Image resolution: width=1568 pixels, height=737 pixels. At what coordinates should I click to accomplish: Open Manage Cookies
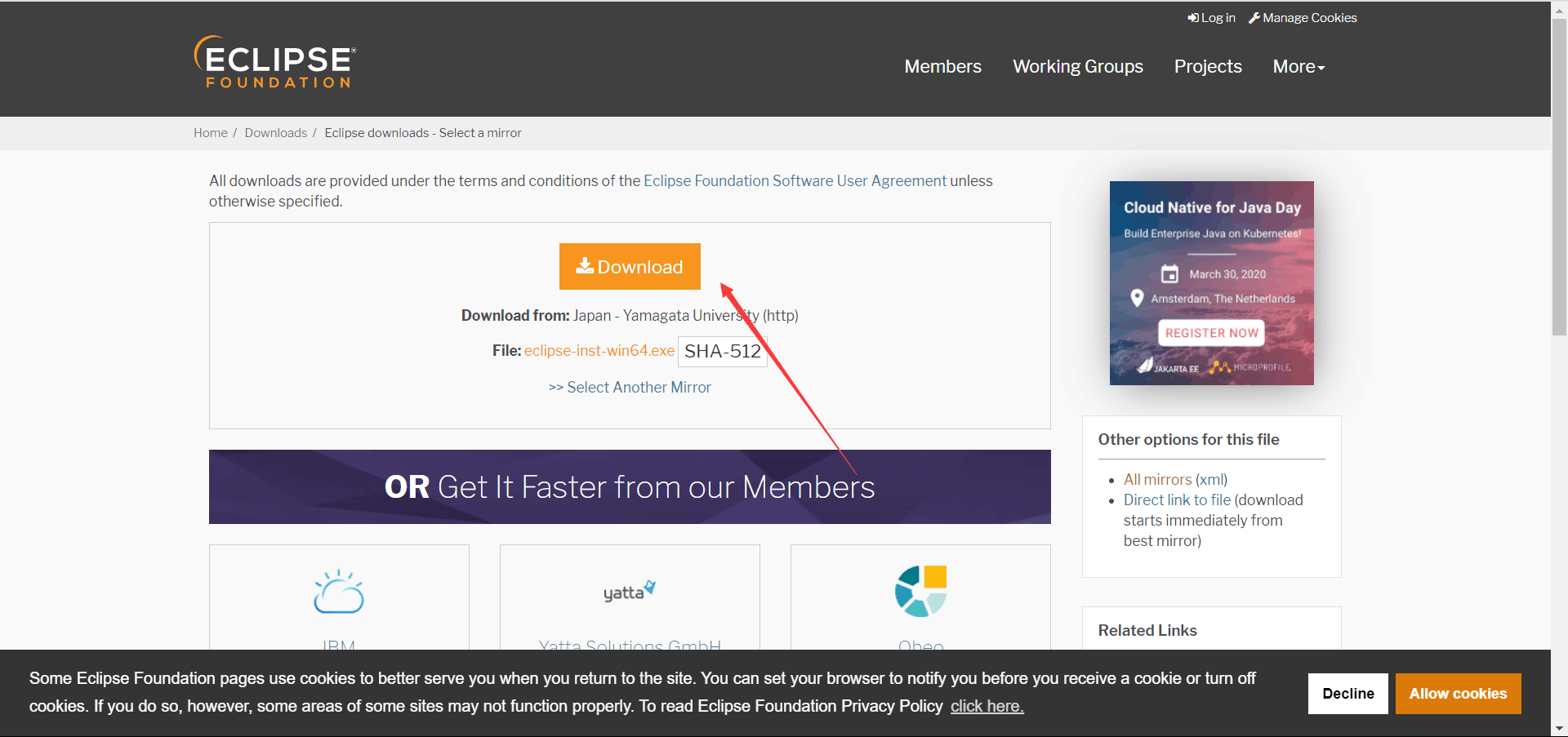[x=1303, y=18]
